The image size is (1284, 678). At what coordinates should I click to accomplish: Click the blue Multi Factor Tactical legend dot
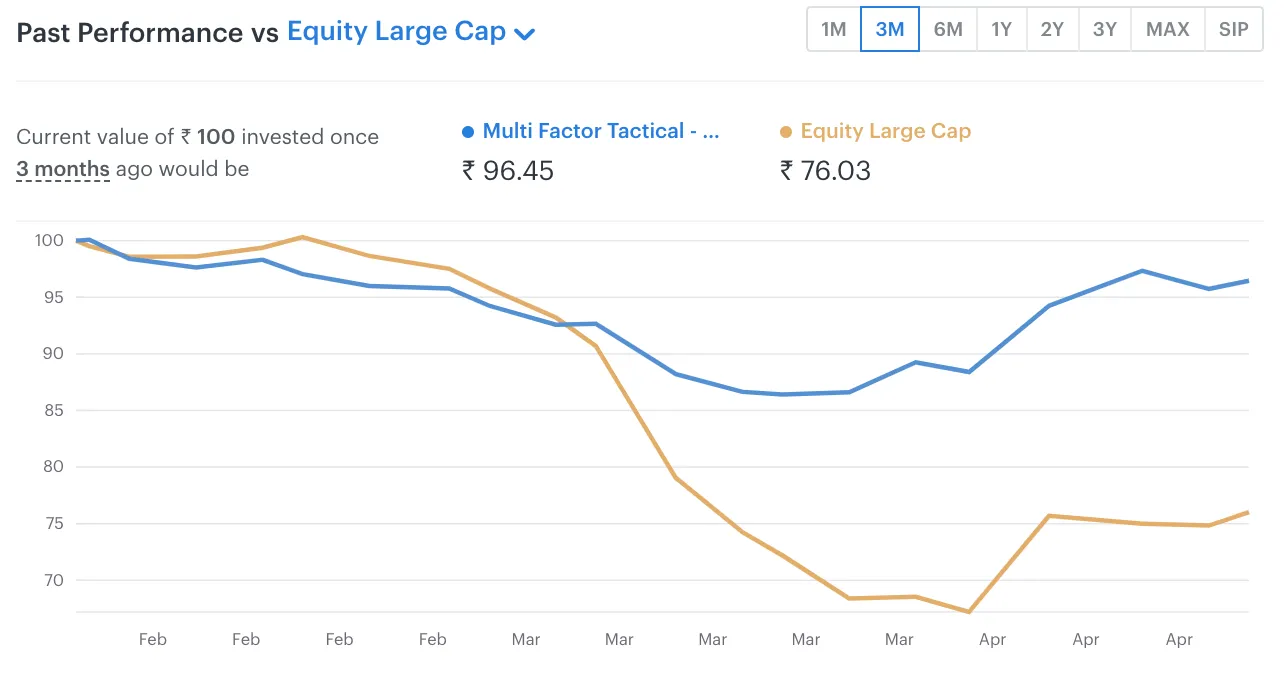click(x=468, y=132)
